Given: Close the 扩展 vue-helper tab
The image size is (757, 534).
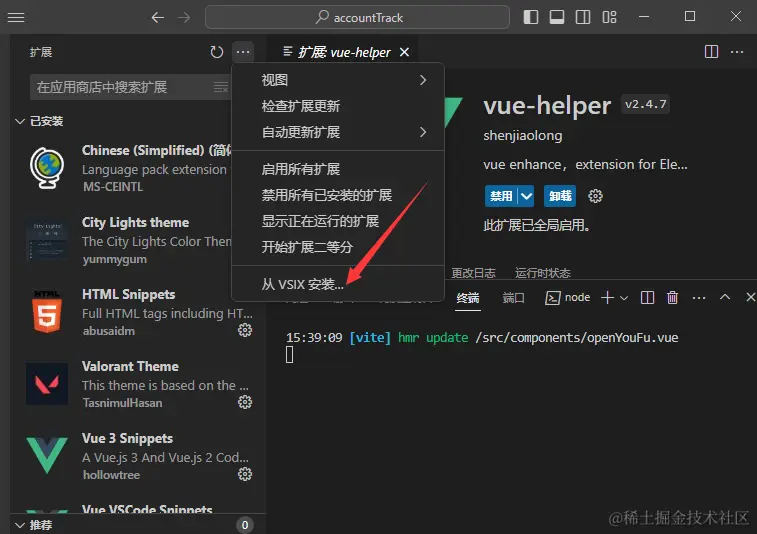Looking at the screenshot, I should 405,52.
